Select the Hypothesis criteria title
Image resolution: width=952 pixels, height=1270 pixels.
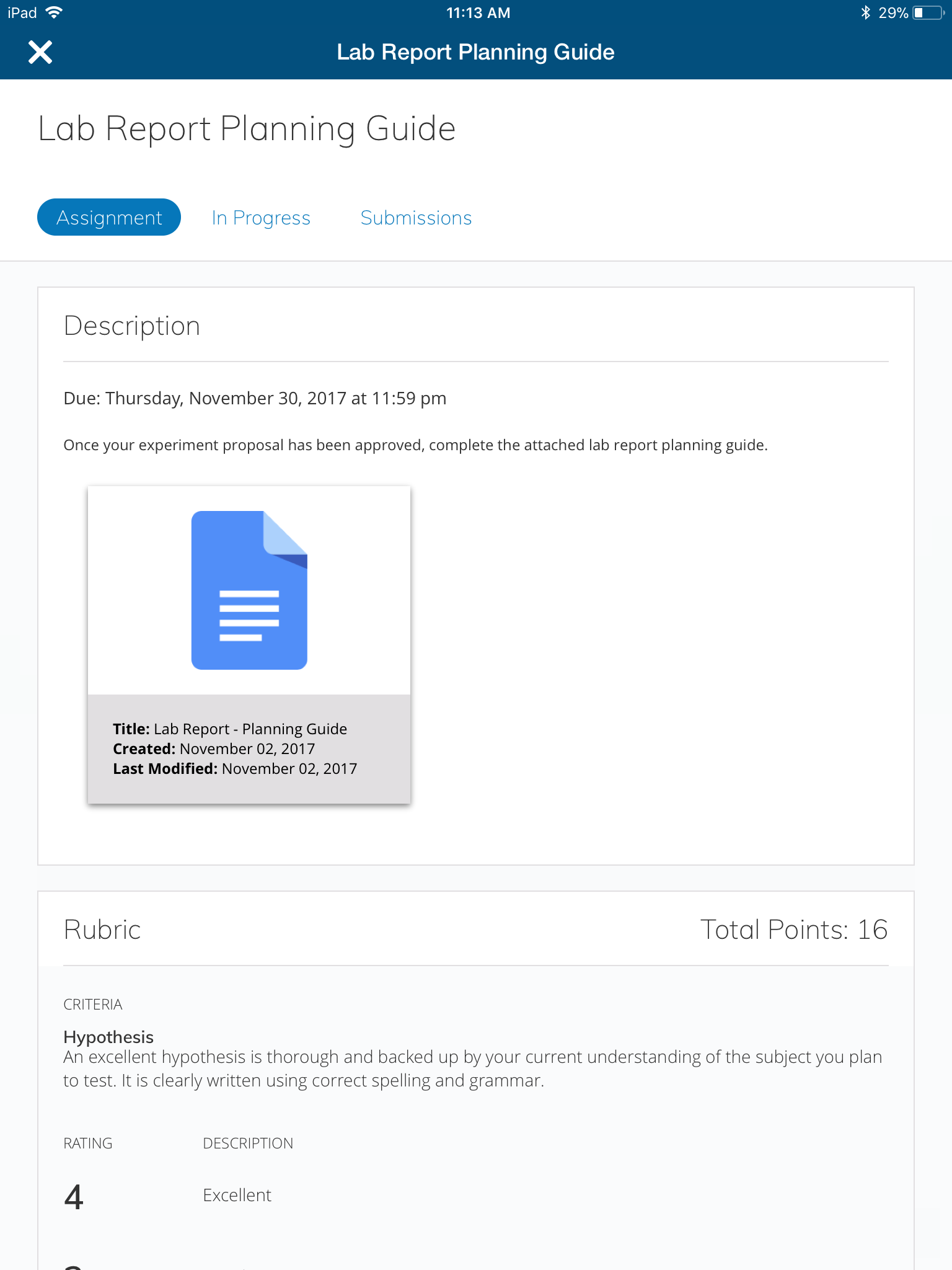[108, 1037]
